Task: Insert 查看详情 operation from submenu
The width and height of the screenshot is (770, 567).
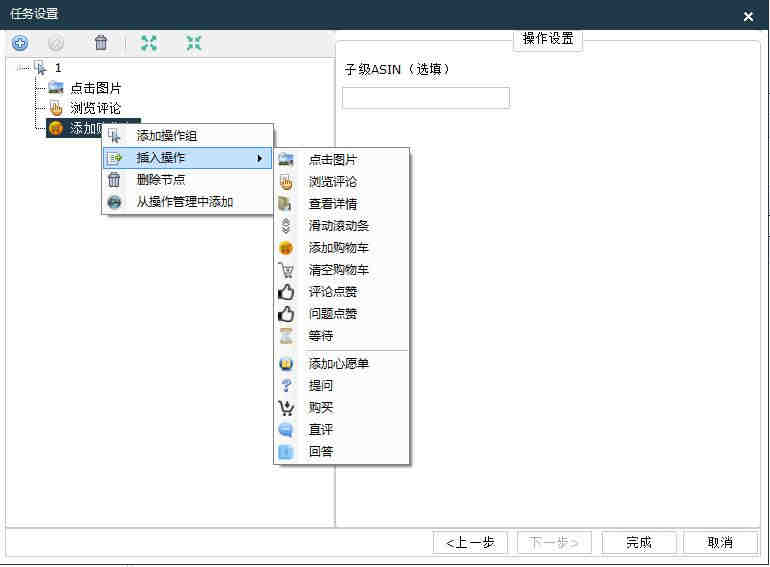Action: click(341, 204)
